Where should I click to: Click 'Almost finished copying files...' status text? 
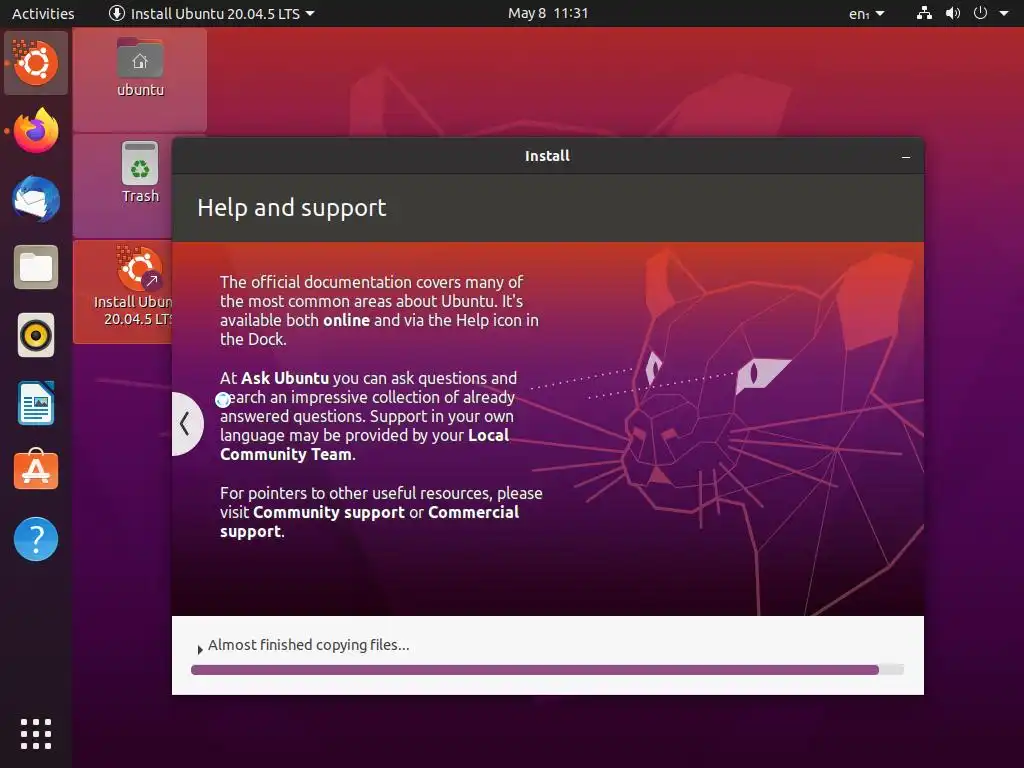coord(308,645)
